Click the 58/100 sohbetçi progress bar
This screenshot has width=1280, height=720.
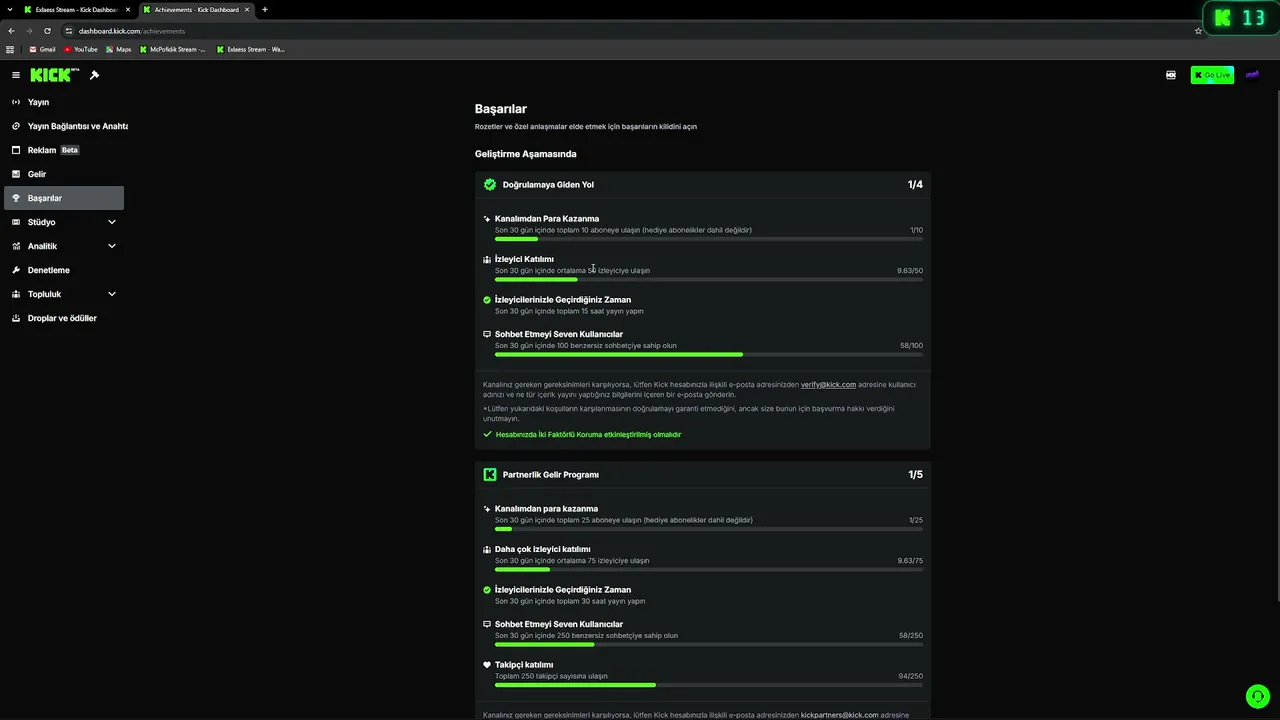click(x=709, y=354)
